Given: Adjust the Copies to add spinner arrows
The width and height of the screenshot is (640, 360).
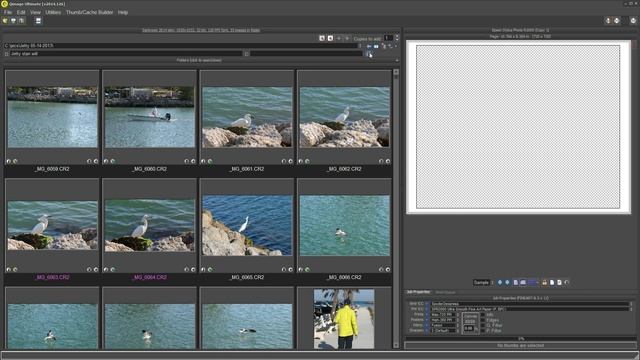Looking at the screenshot, I should 397,38.
